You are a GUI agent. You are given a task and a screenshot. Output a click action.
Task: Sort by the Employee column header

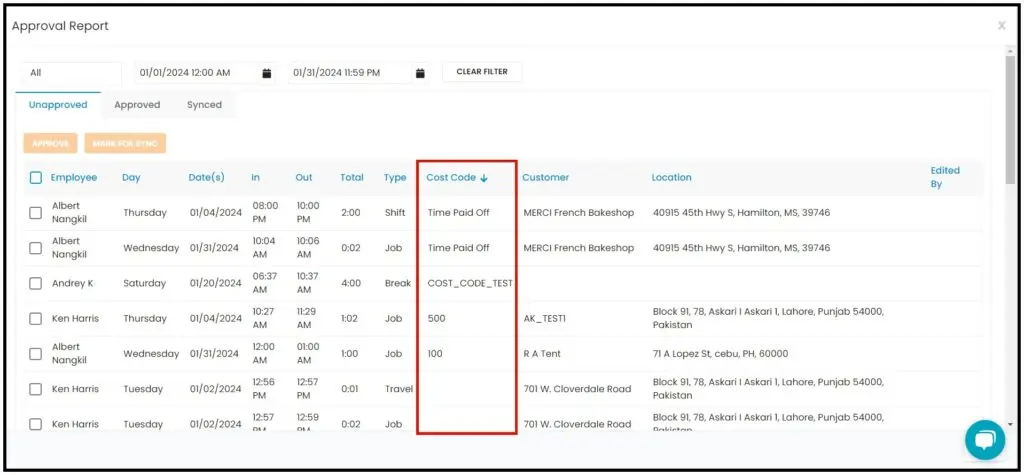pos(74,178)
